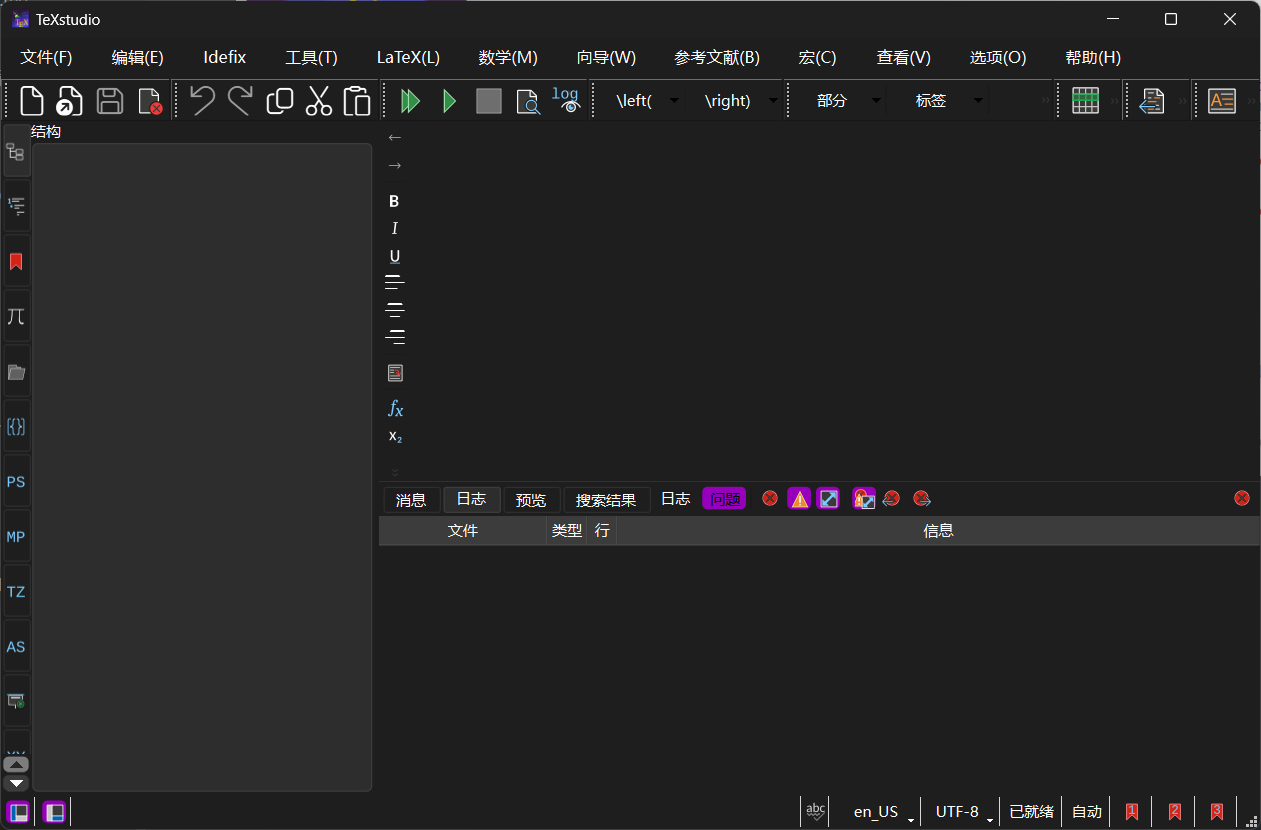Open the table of contents side panel icon

pos(16,206)
